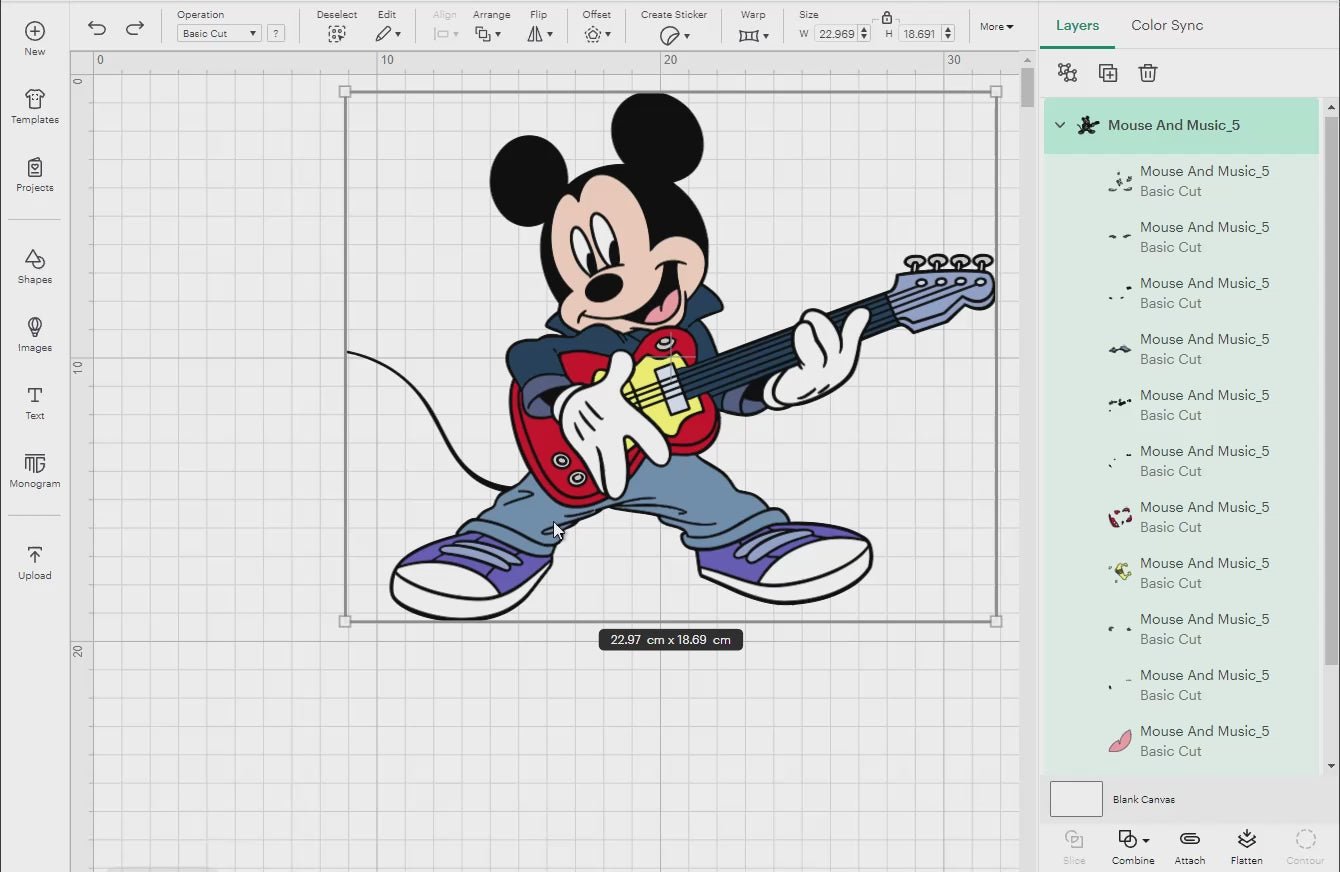Open the More menu
This screenshot has width=1340, height=872.
click(996, 27)
